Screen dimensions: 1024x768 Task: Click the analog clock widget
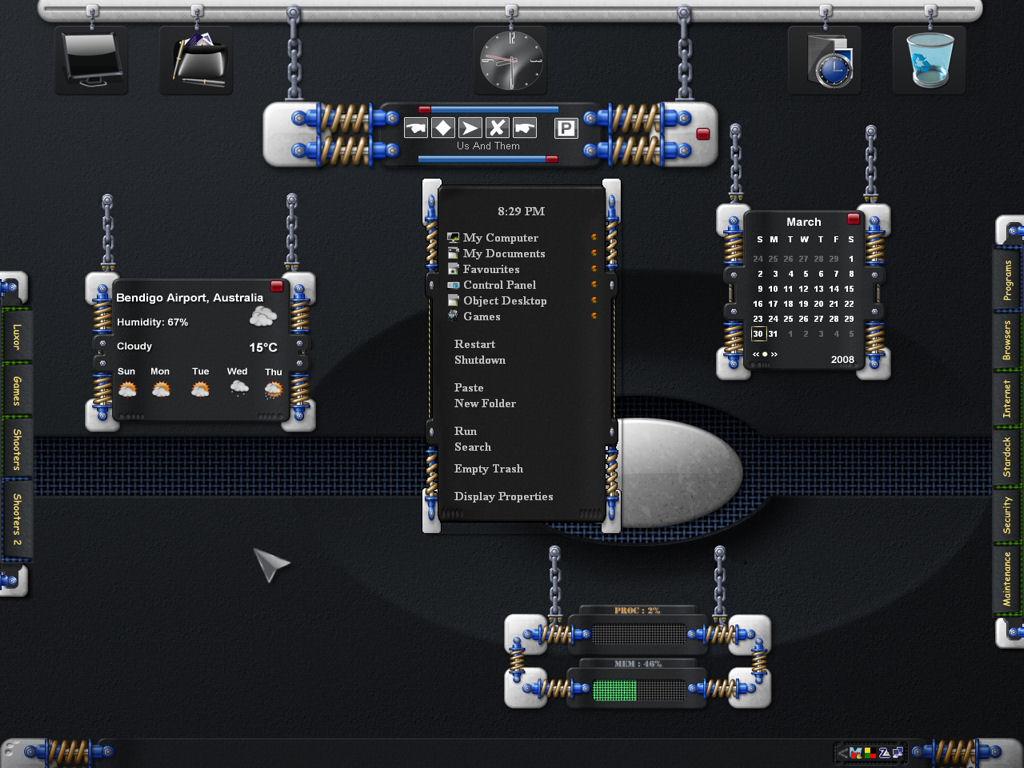[511, 61]
